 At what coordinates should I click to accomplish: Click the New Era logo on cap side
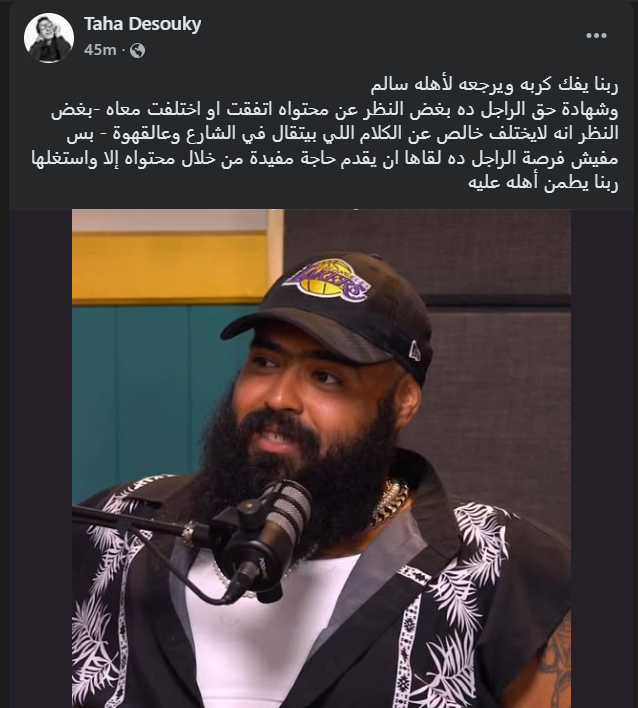coord(414,351)
